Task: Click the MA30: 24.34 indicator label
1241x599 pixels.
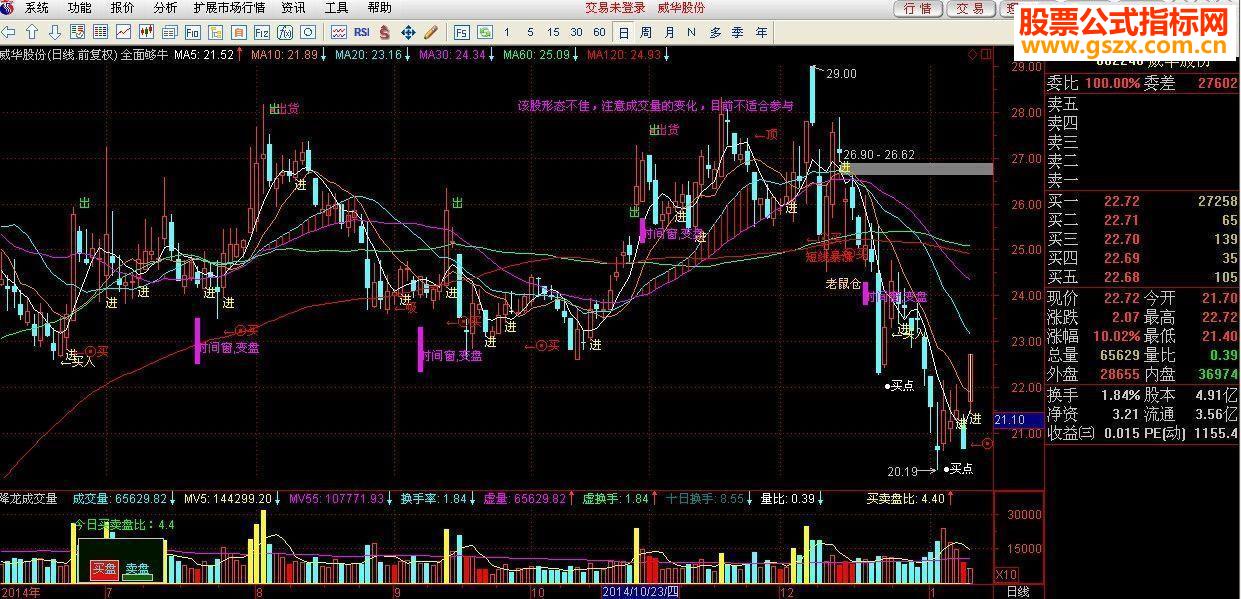Action: (452, 55)
